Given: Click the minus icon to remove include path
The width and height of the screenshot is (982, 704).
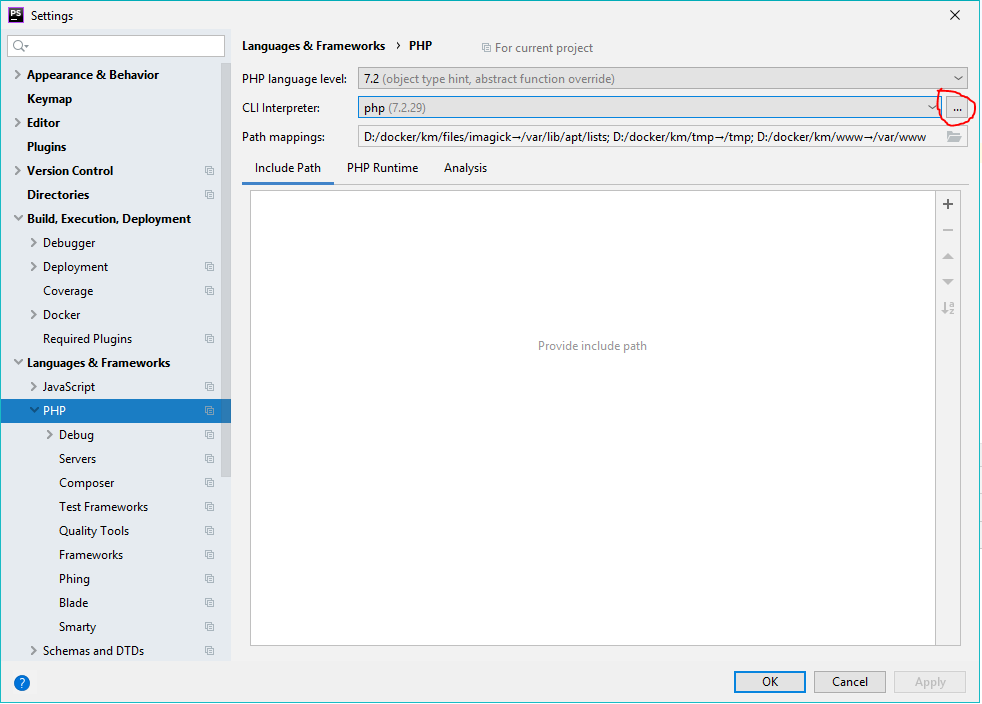Looking at the screenshot, I should (x=948, y=230).
